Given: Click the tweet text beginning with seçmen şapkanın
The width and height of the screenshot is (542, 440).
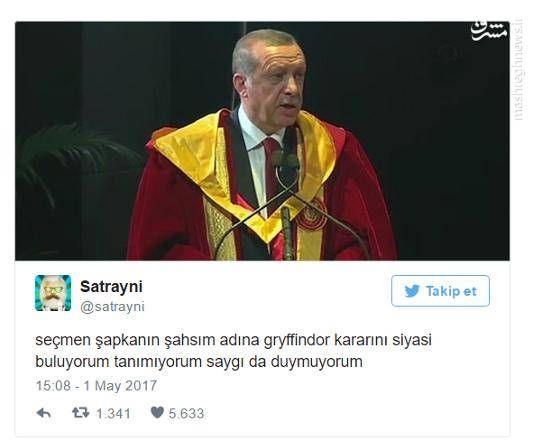Looking at the screenshot, I should [233, 351].
